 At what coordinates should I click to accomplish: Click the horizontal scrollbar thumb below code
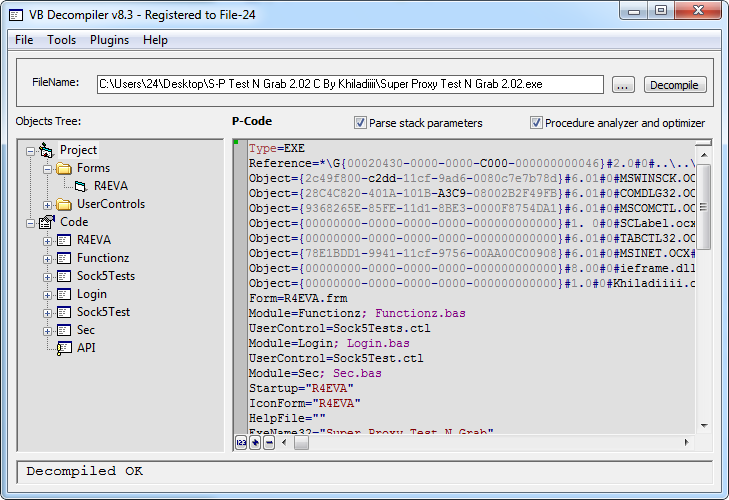(x=301, y=443)
